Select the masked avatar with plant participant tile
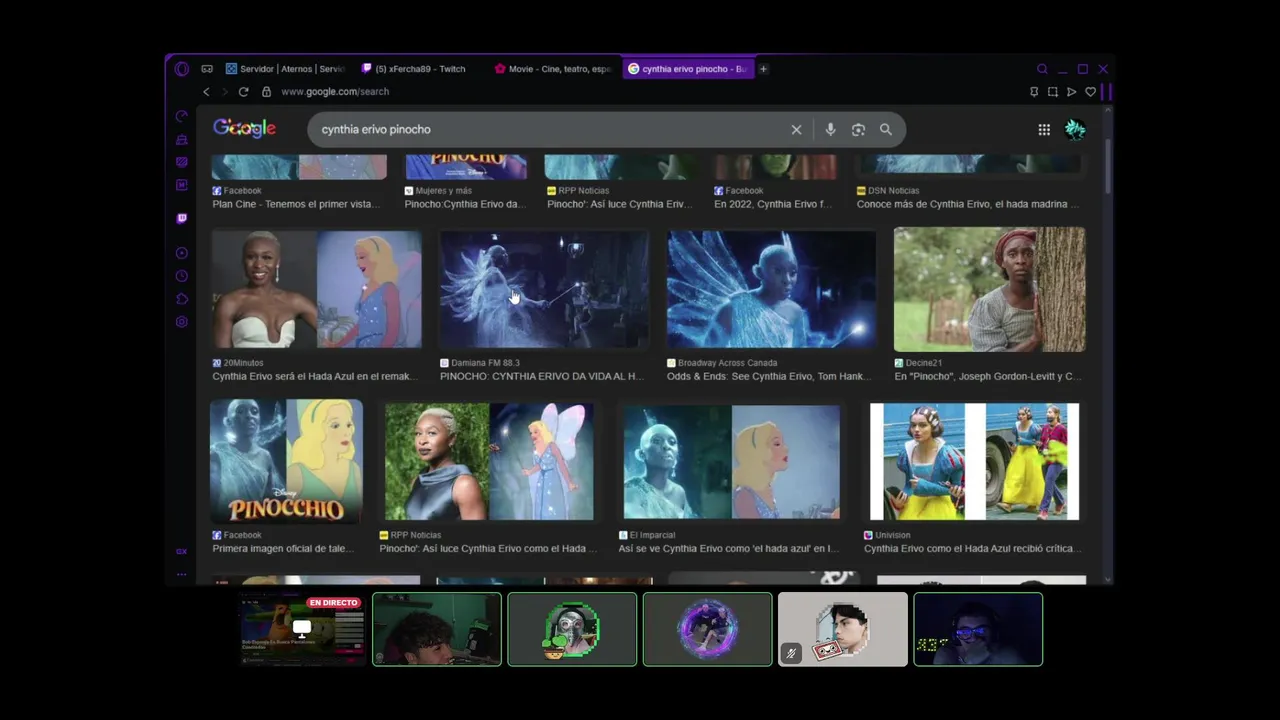This screenshot has height=720, width=1280. point(572,629)
